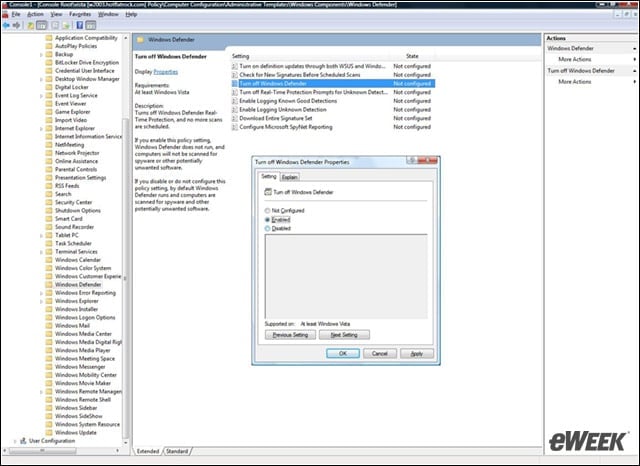Click the folder icon of Windows Sidebar
The width and height of the screenshot is (640, 466).
pos(49,408)
